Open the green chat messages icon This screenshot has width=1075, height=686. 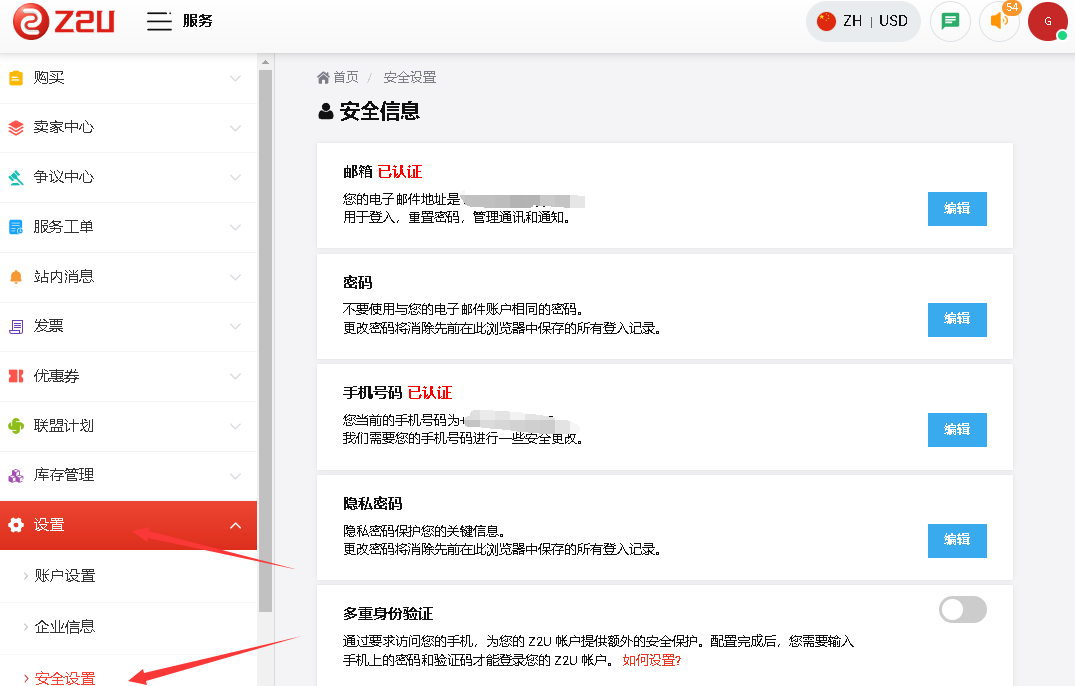tap(950, 21)
